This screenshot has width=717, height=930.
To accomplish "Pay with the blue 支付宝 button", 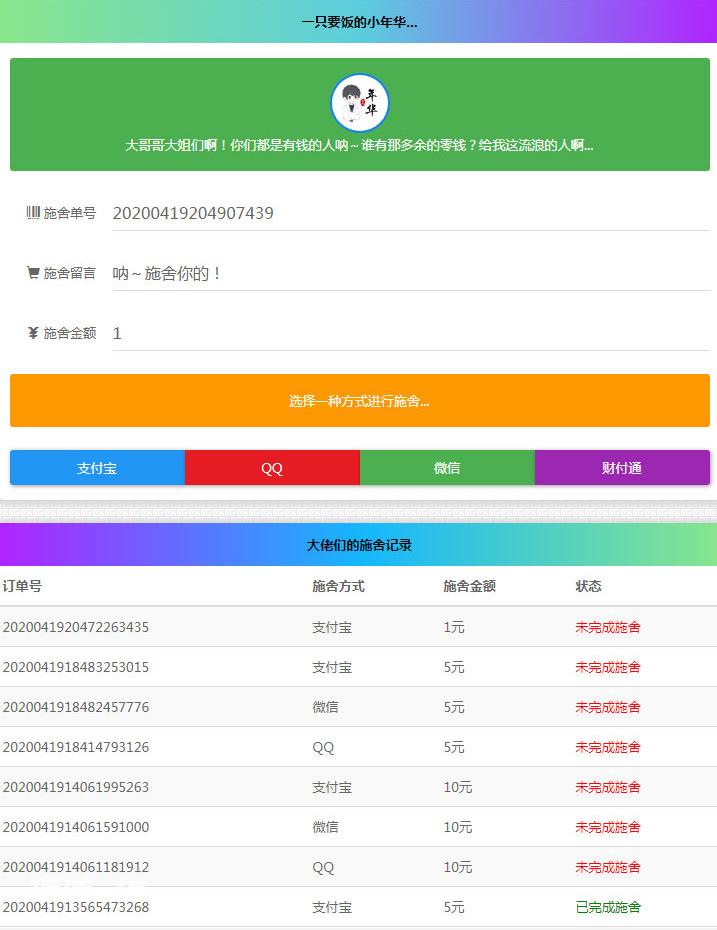I will pyautogui.click(x=97, y=467).
